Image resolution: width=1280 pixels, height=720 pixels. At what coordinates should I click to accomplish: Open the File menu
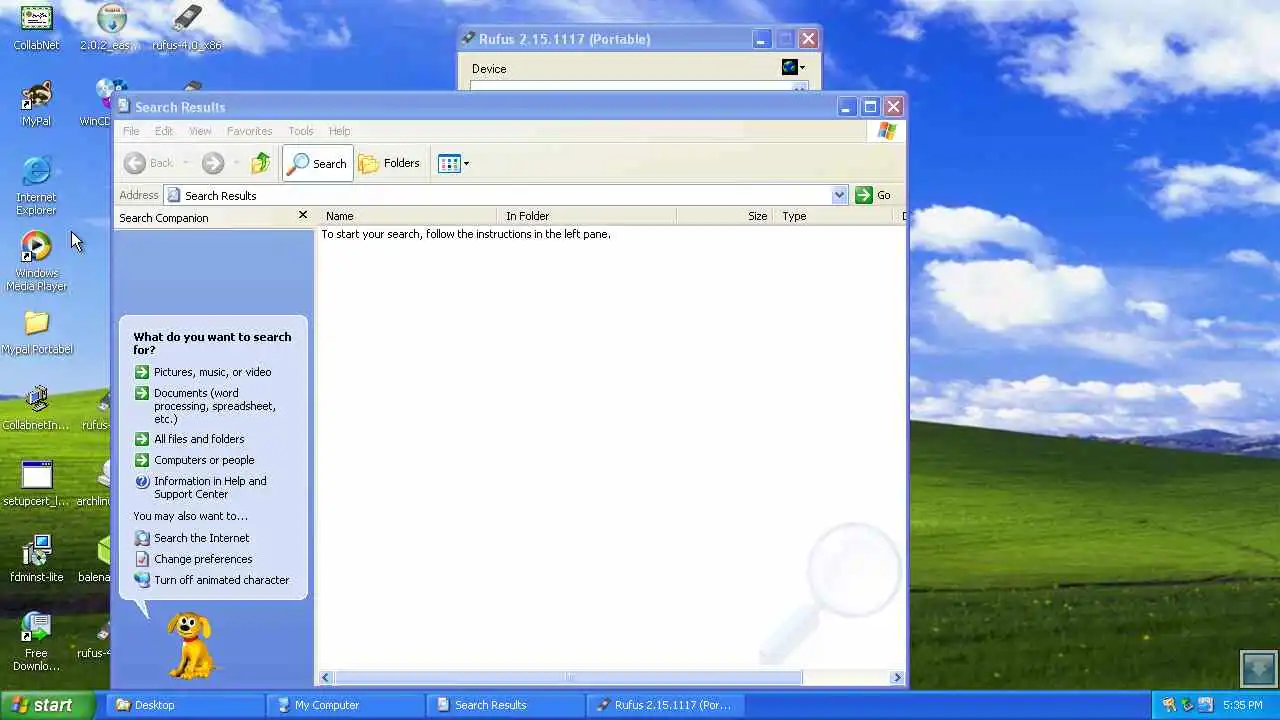pyautogui.click(x=131, y=131)
